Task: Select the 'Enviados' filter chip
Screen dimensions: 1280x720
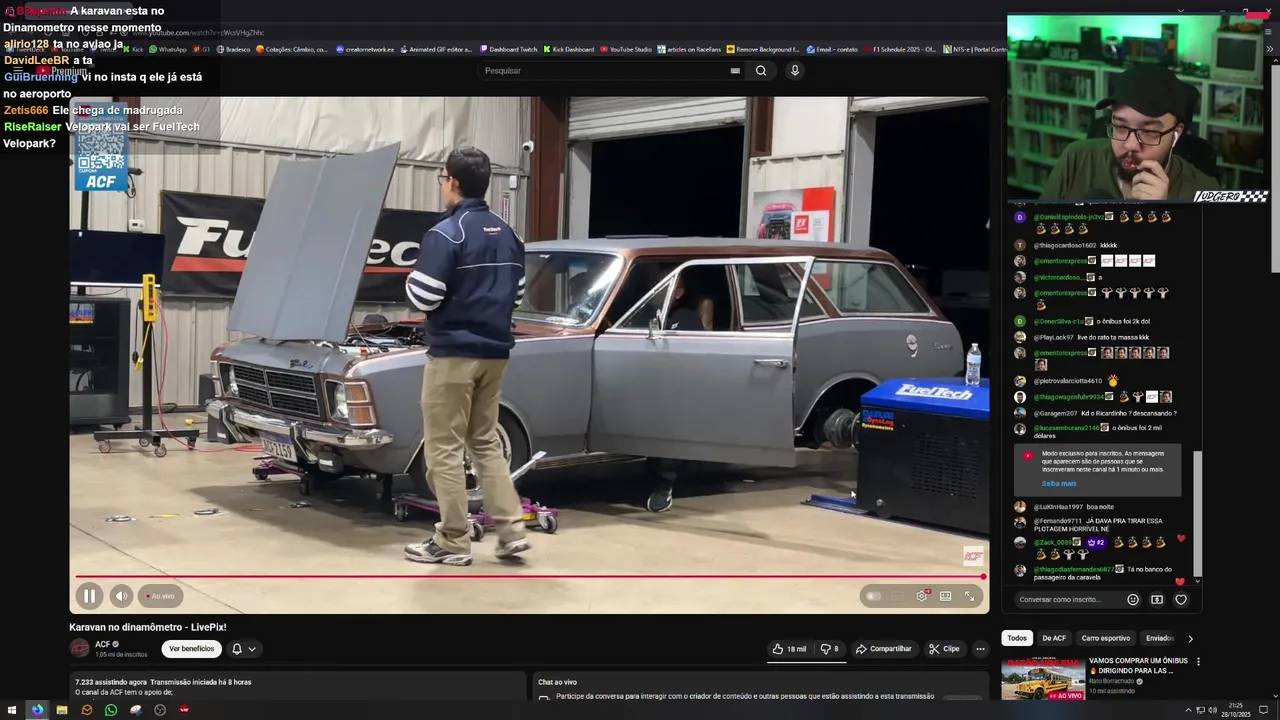Action: tap(1160, 638)
